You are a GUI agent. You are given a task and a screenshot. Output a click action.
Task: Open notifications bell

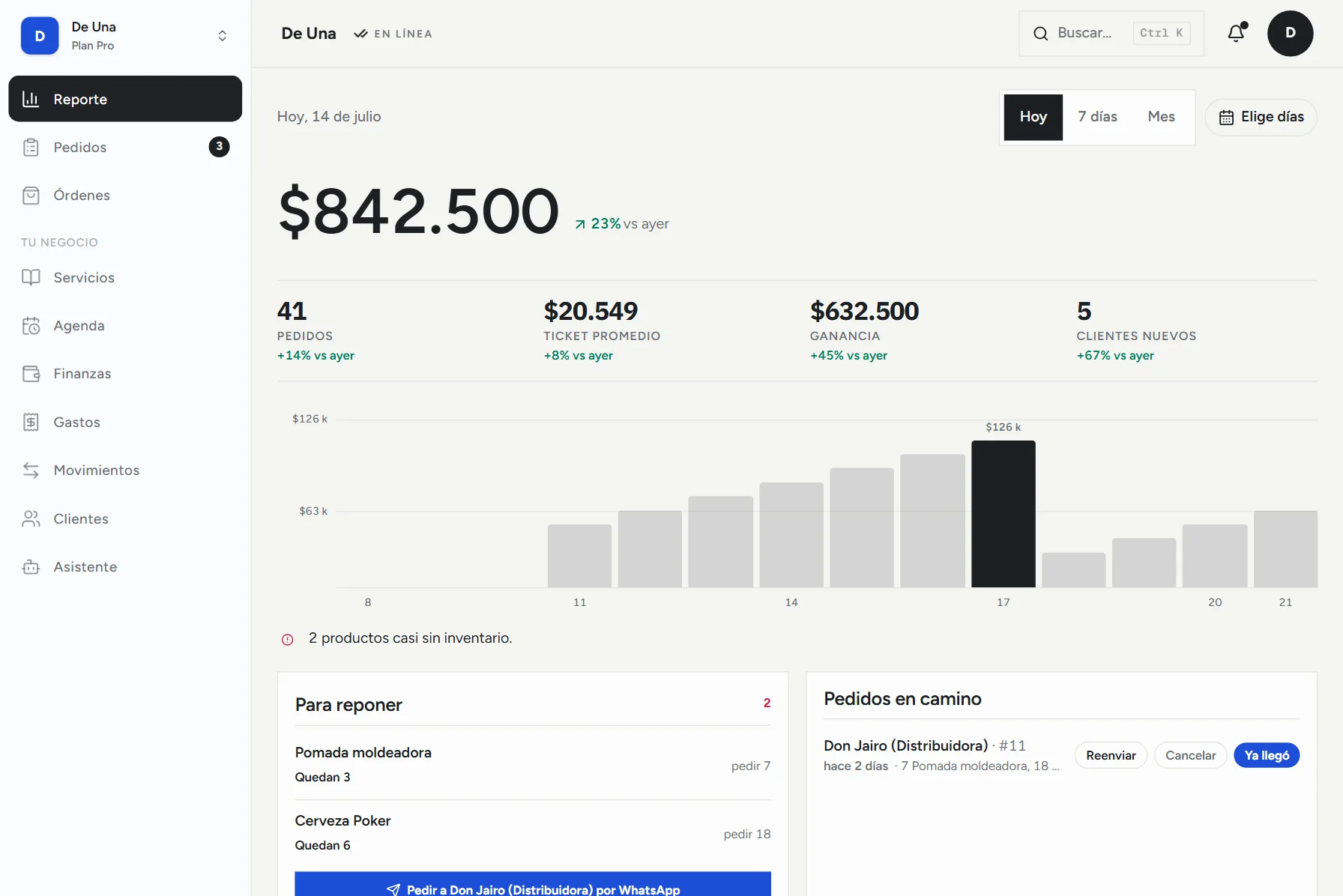(1236, 33)
